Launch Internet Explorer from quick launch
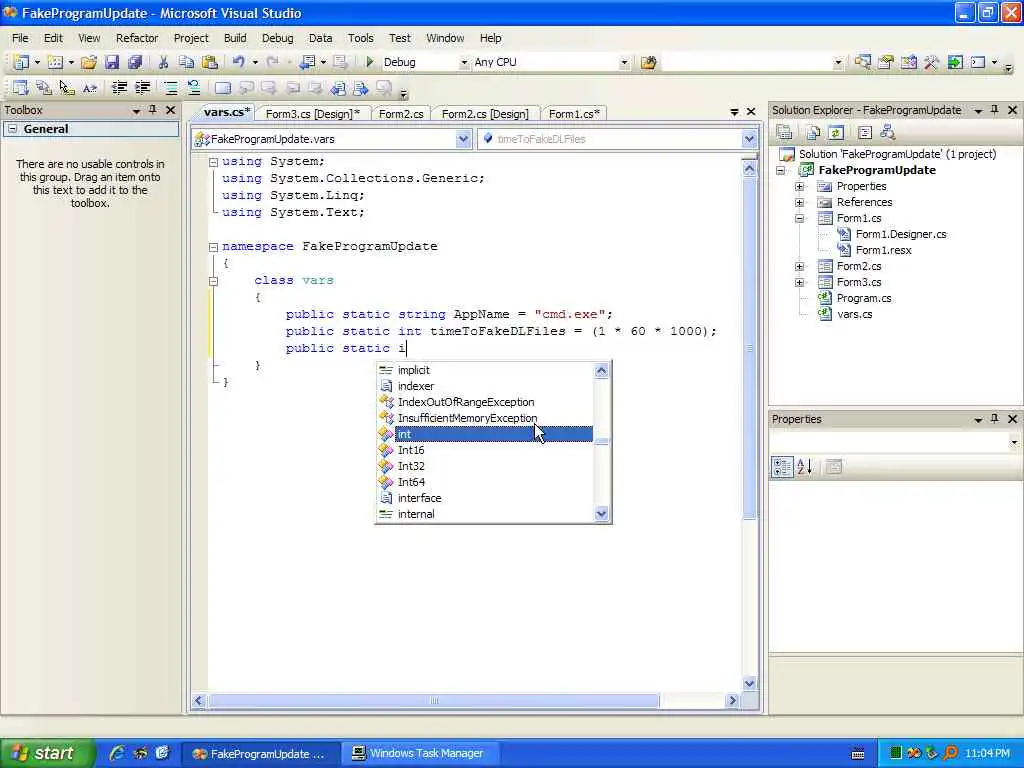Viewport: 1024px width, 768px height. 117,753
